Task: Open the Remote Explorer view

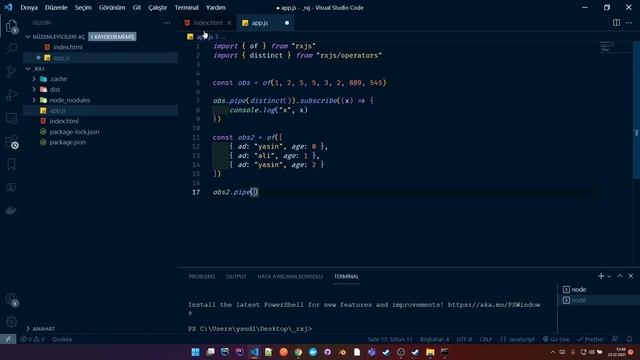Action: pyautogui.click(x=11, y=118)
